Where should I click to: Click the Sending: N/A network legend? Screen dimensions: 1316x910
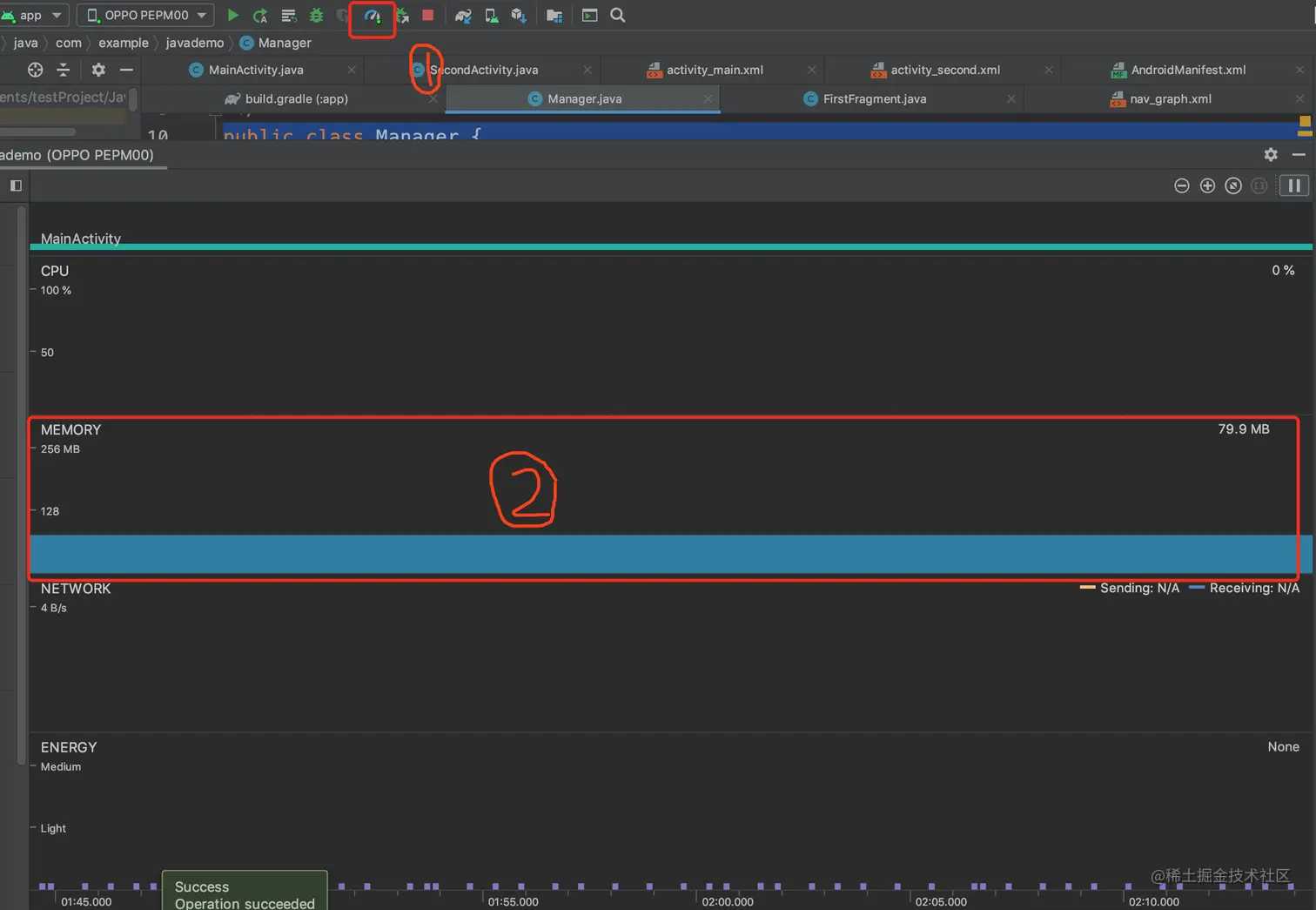tap(1130, 588)
